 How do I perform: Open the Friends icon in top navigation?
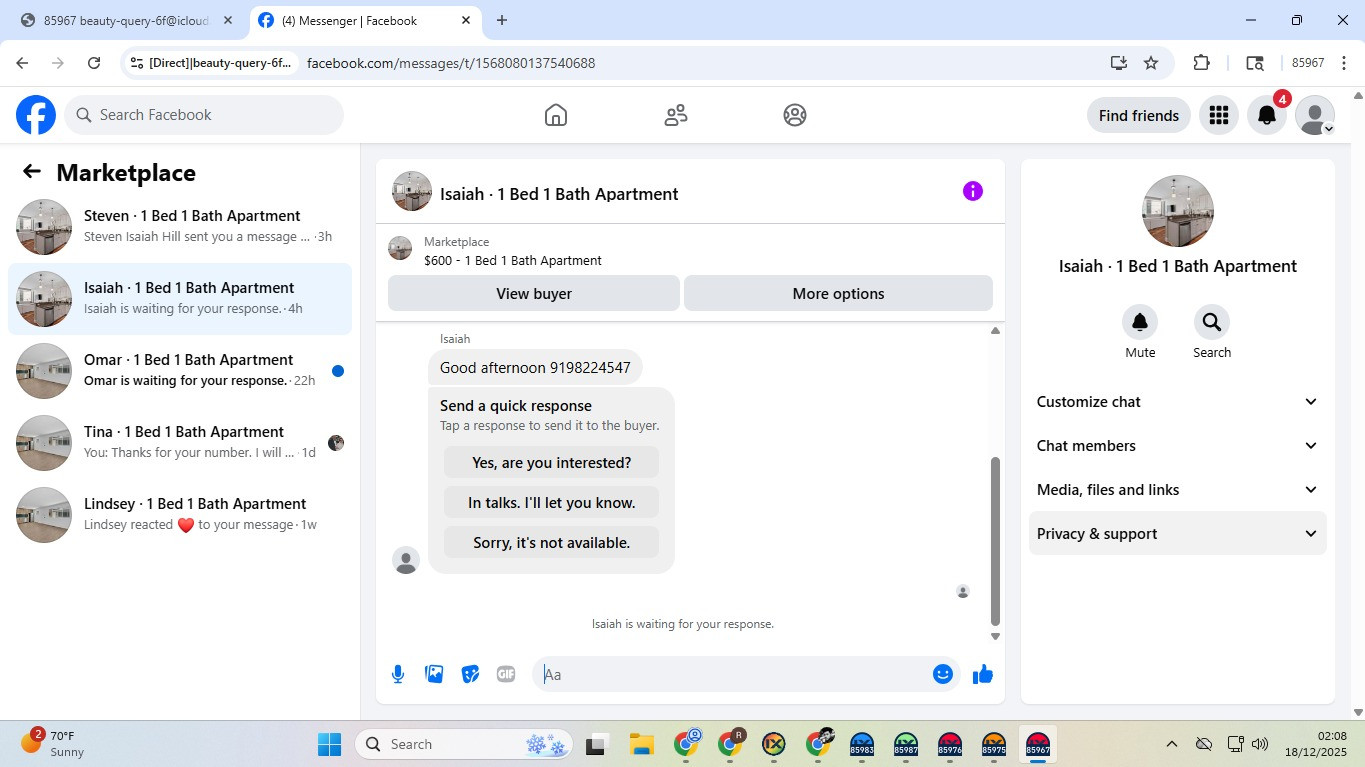coord(676,115)
